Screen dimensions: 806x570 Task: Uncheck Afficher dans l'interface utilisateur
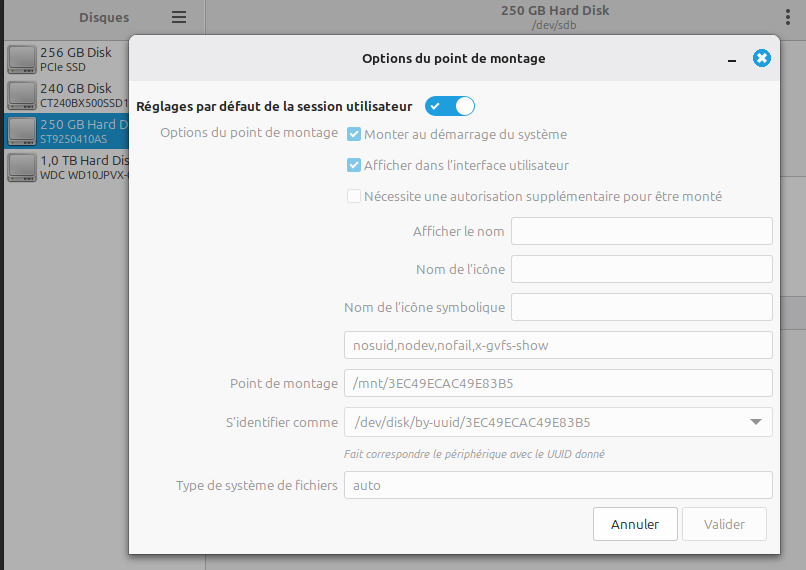pyautogui.click(x=354, y=165)
